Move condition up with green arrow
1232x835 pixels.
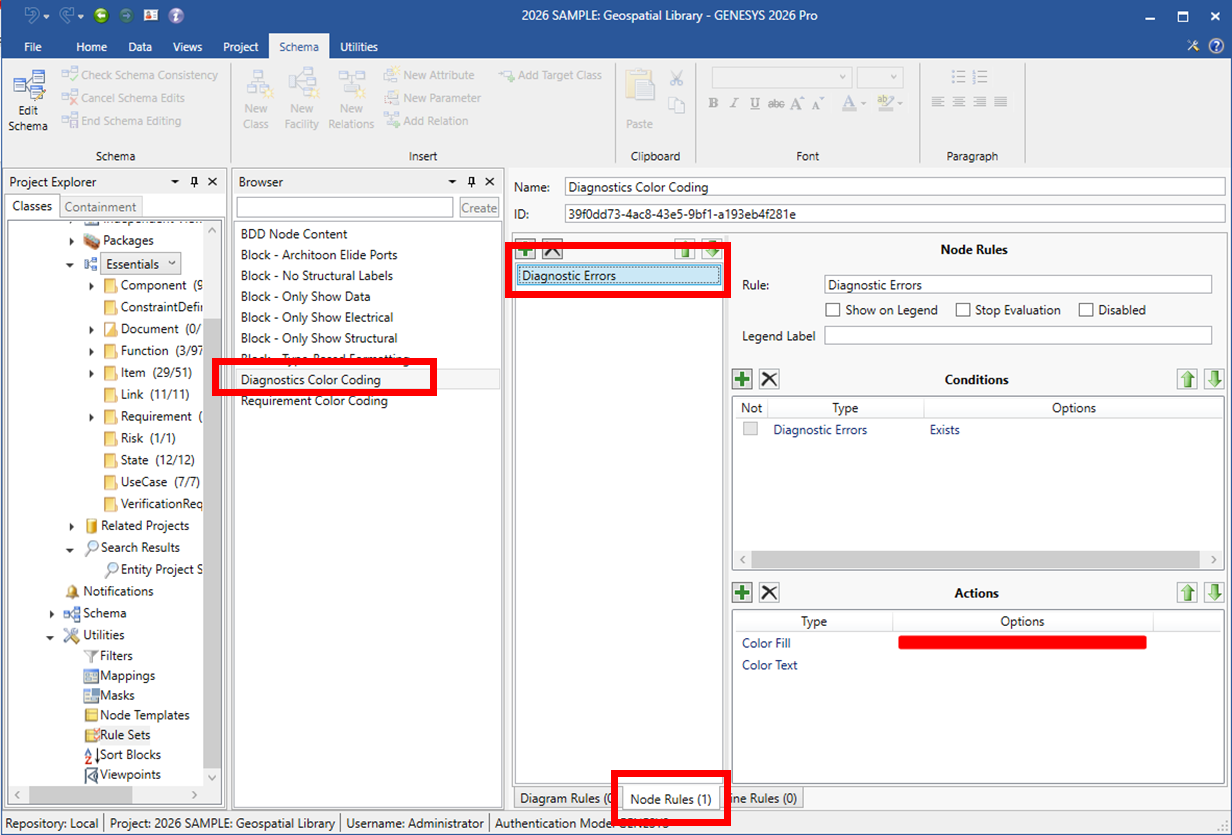[x=1187, y=379]
